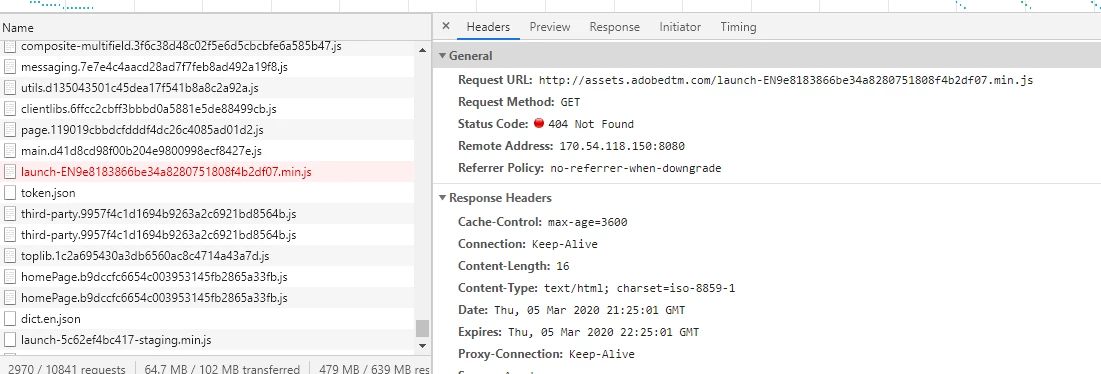
Task: Click file icon beside token.json
Action: 10,193
